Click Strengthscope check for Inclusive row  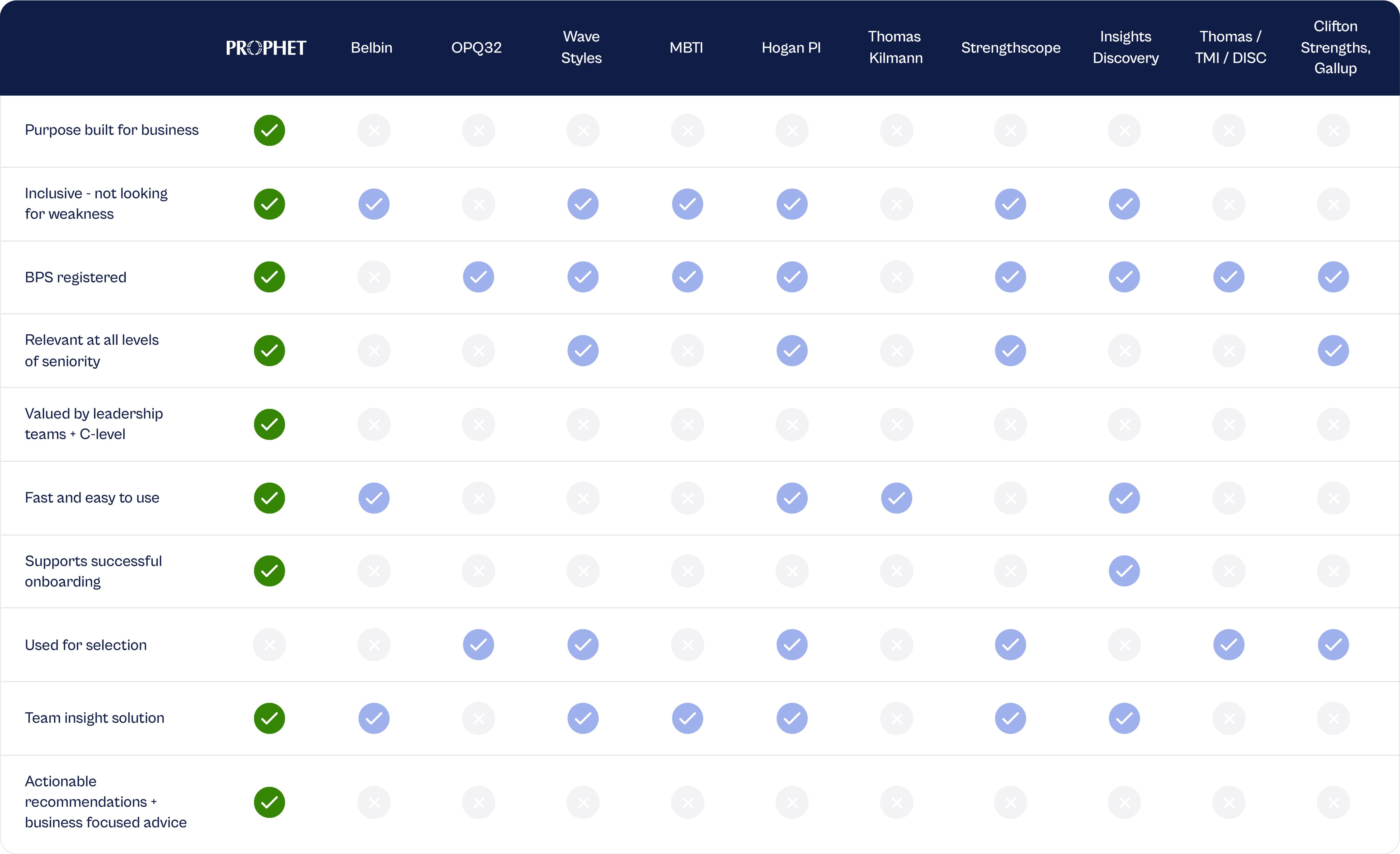(1010, 204)
